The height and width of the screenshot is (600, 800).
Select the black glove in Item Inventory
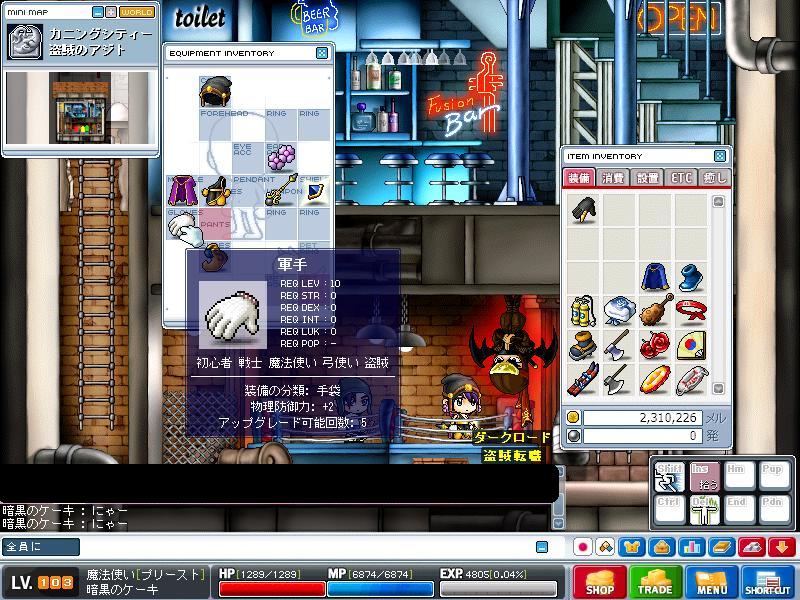[x=583, y=210]
